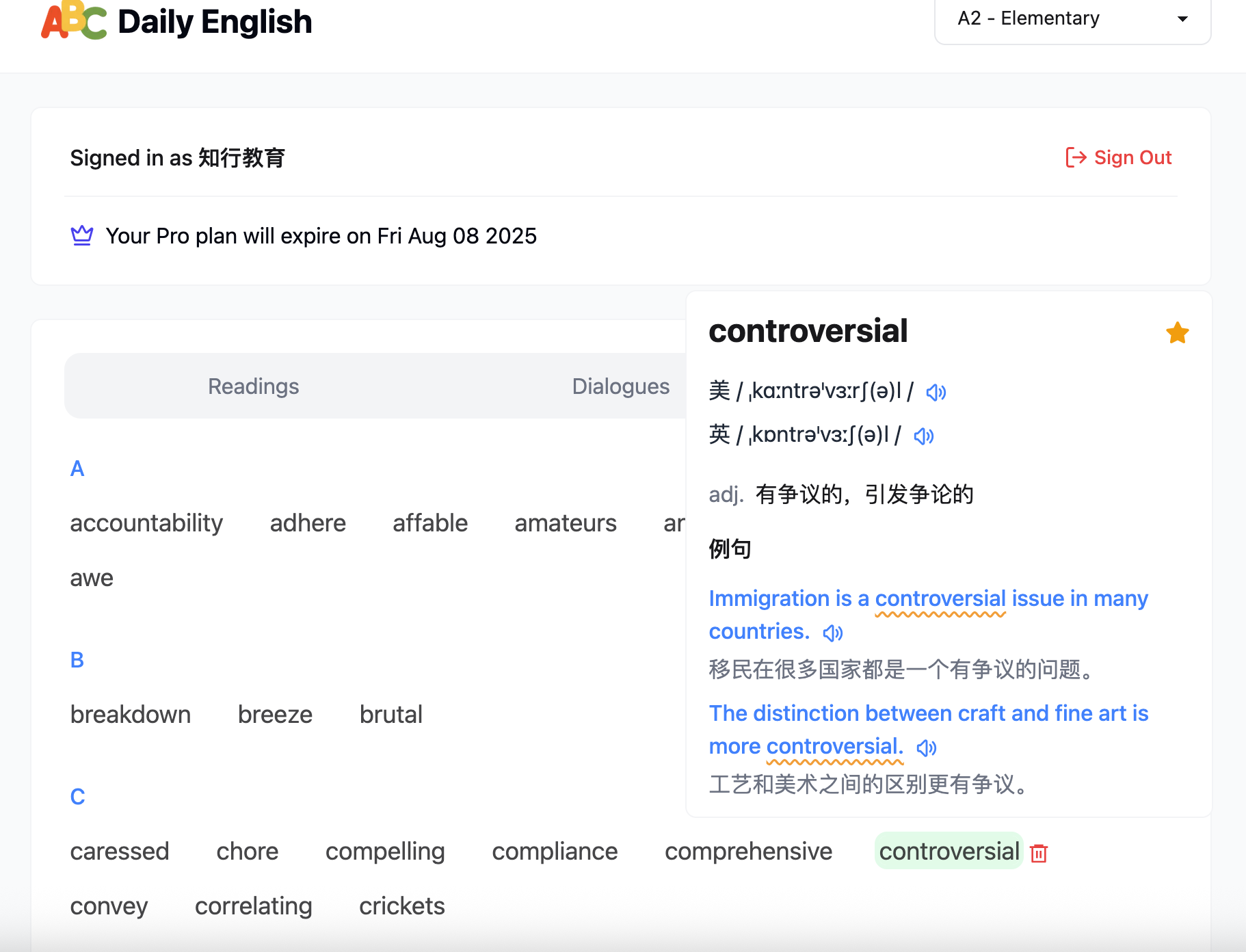Screen dimensions: 1246x952
Task: Switch to the Dialogues tab
Action: tap(620, 386)
